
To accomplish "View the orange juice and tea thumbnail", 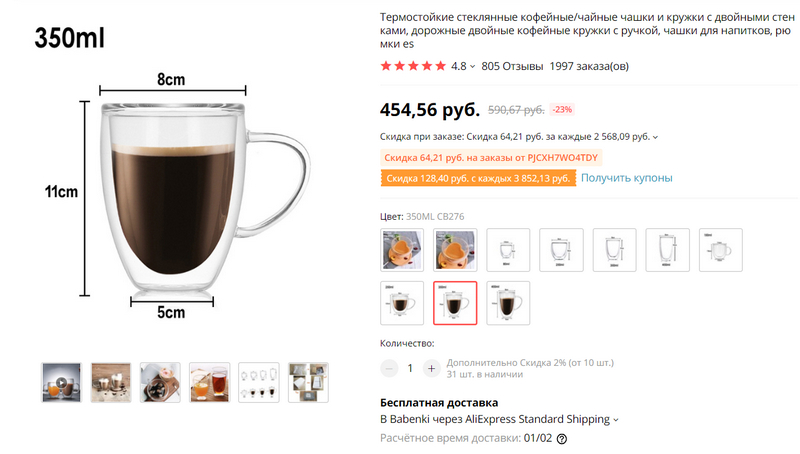I will 209,383.
